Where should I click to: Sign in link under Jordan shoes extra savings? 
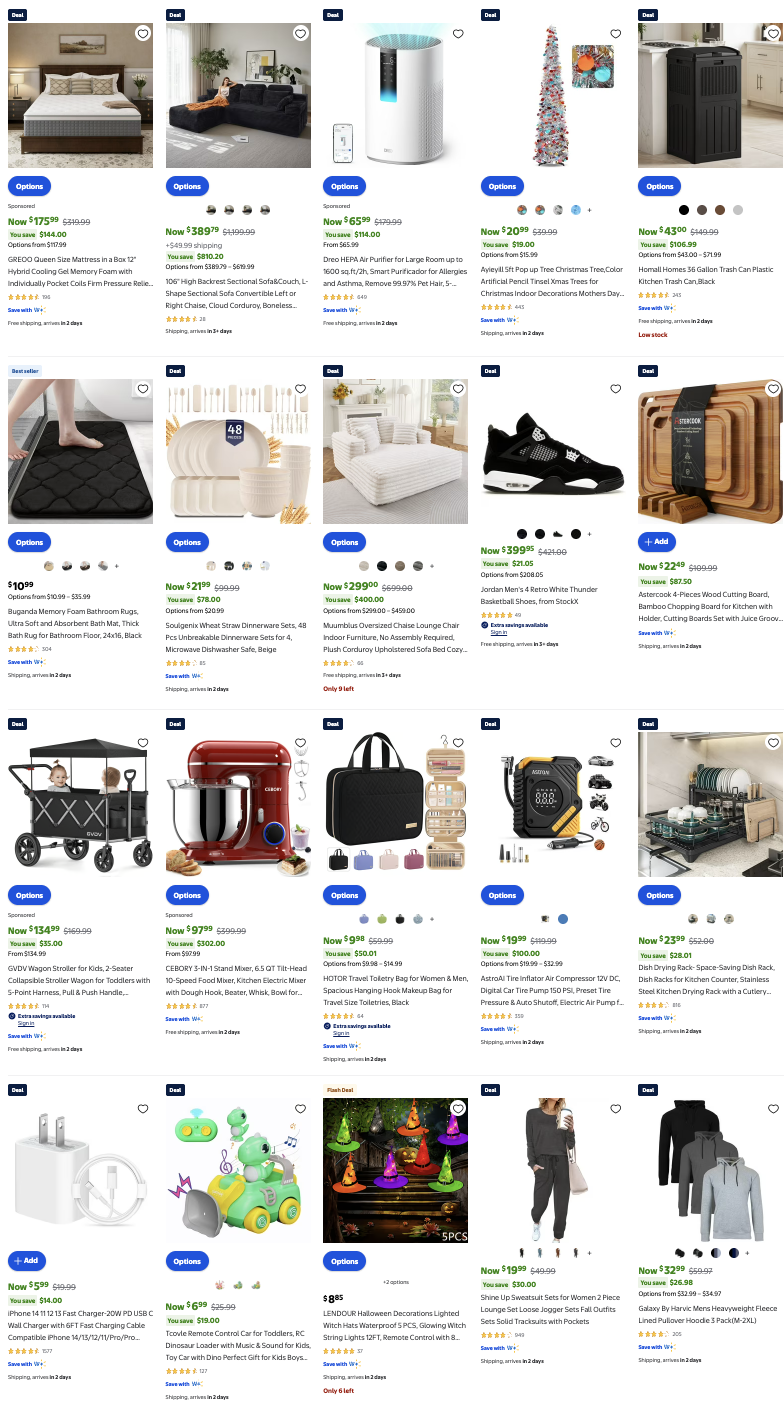coord(498,632)
